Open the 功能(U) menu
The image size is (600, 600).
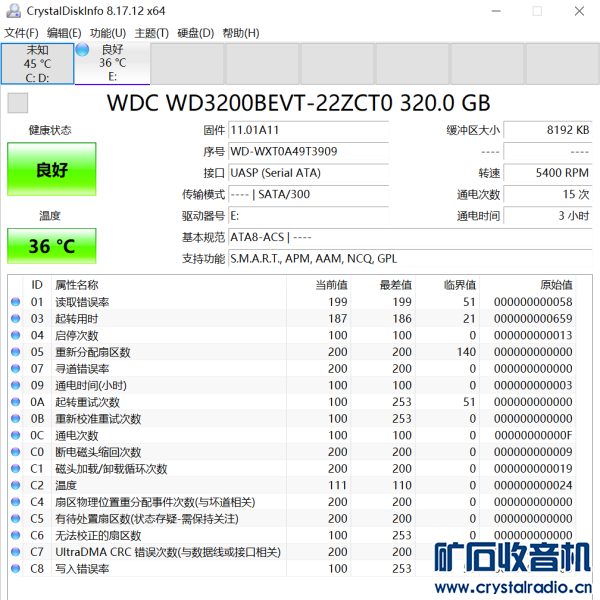[108, 33]
